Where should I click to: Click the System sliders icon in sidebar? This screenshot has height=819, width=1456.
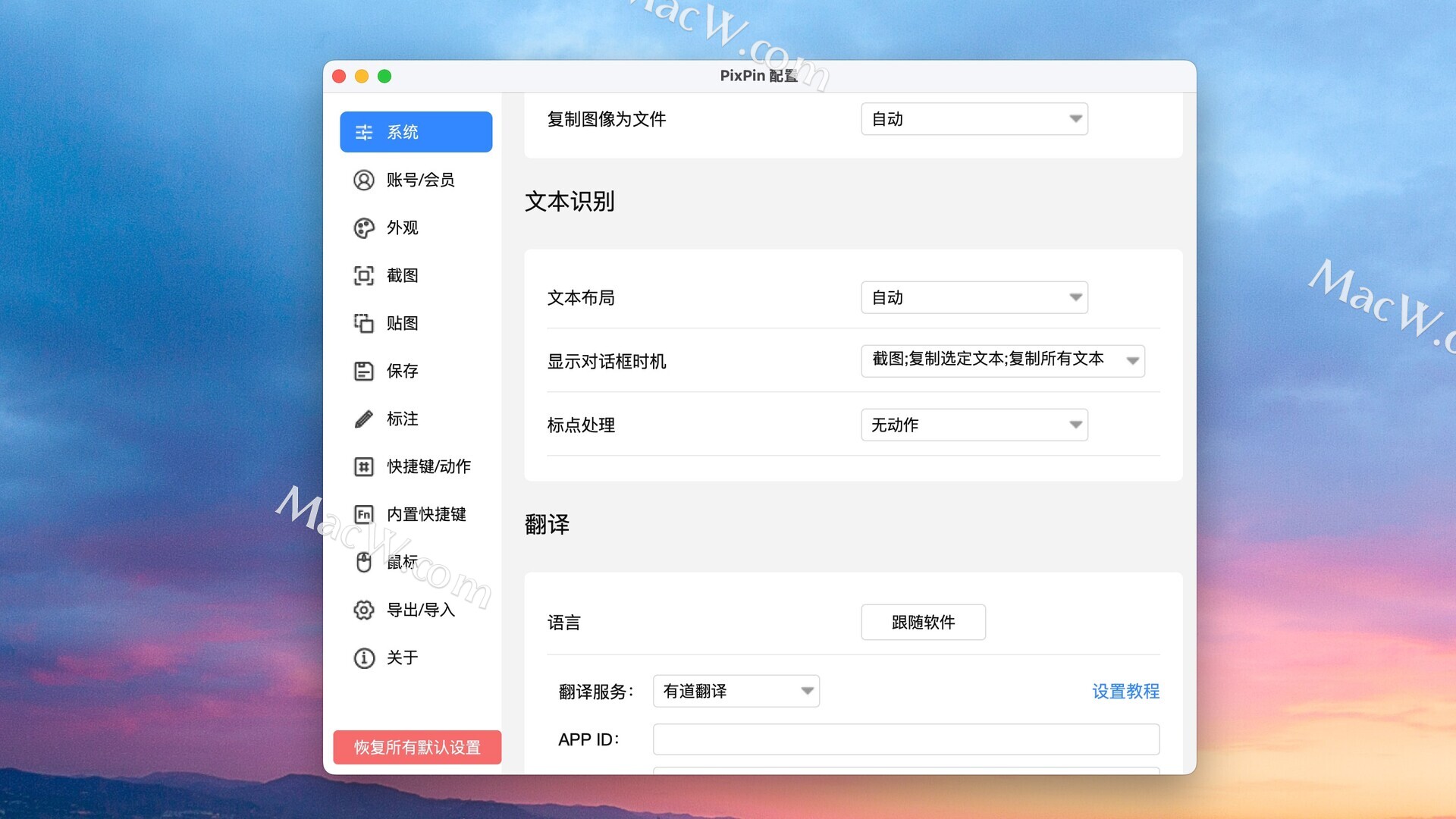point(364,132)
